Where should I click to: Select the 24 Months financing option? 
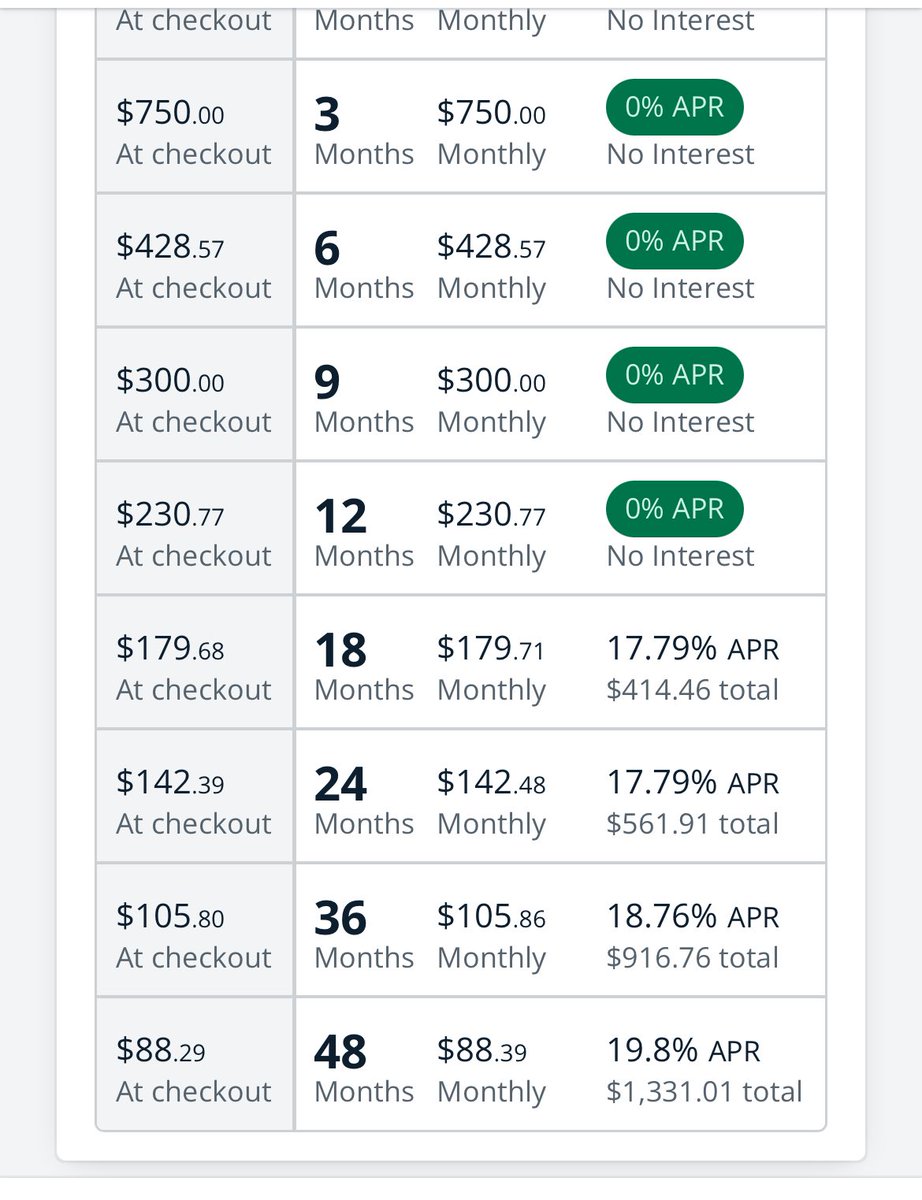point(461,797)
